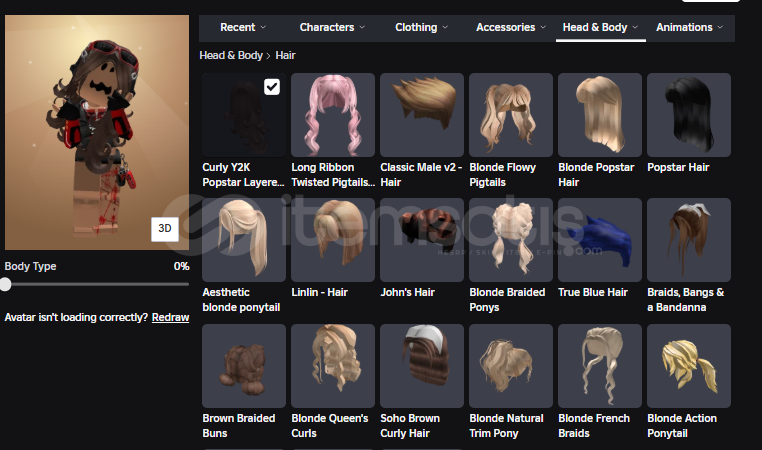Toggle the 3D avatar view button

(165, 228)
